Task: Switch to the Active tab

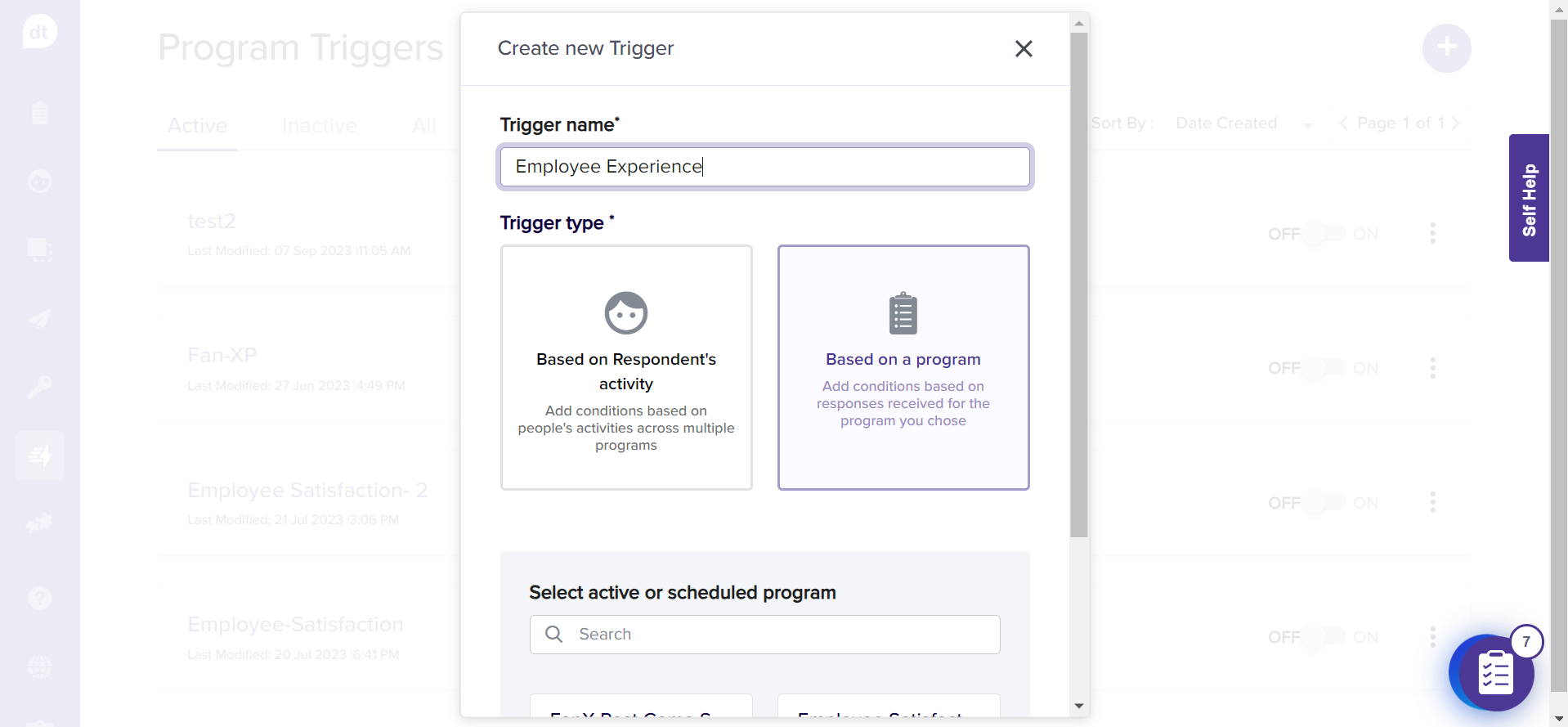Action: (x=197, y=126)
